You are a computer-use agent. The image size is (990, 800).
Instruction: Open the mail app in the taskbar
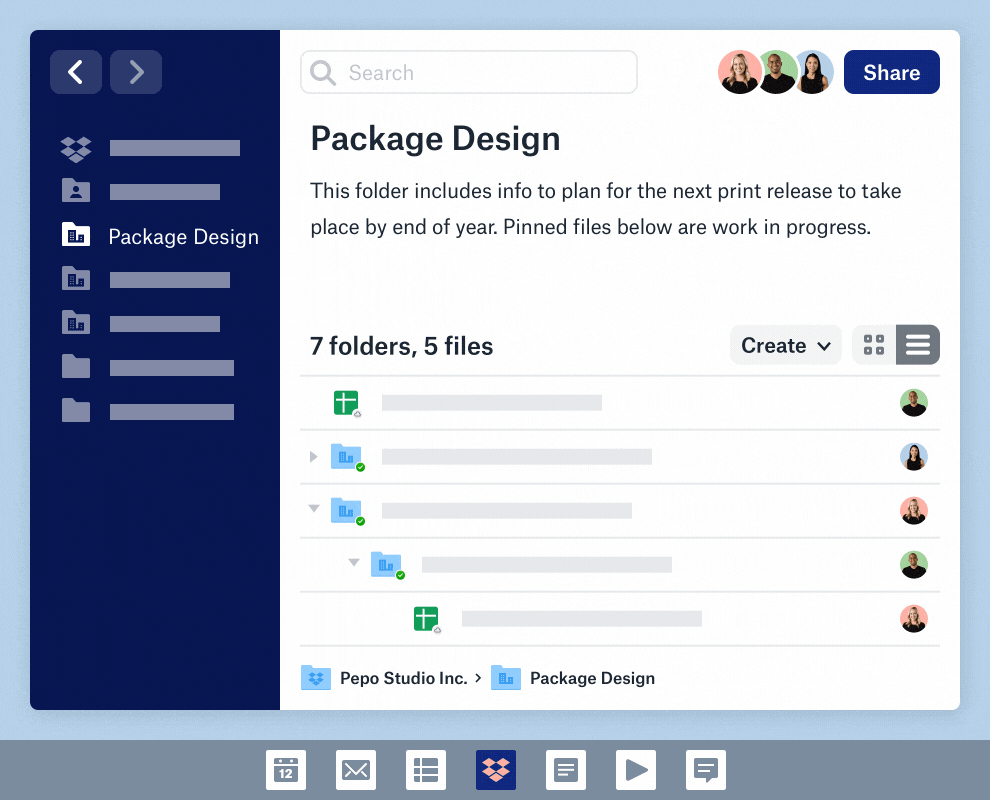click(356, 770)
